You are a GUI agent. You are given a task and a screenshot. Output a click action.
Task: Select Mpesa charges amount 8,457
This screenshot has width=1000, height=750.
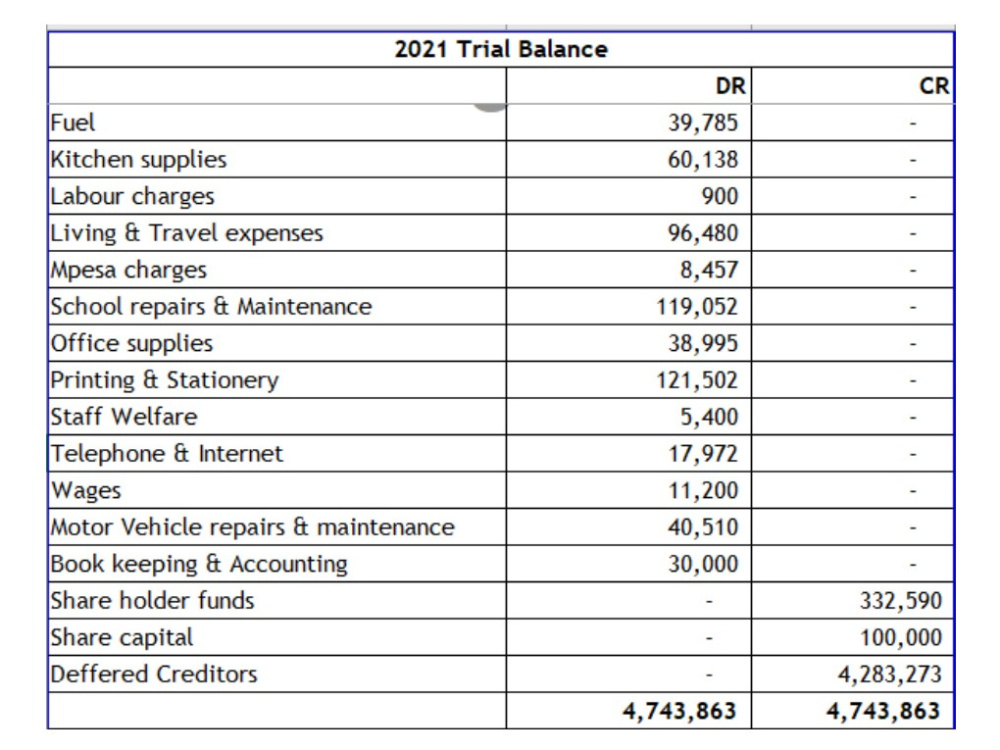709,270
